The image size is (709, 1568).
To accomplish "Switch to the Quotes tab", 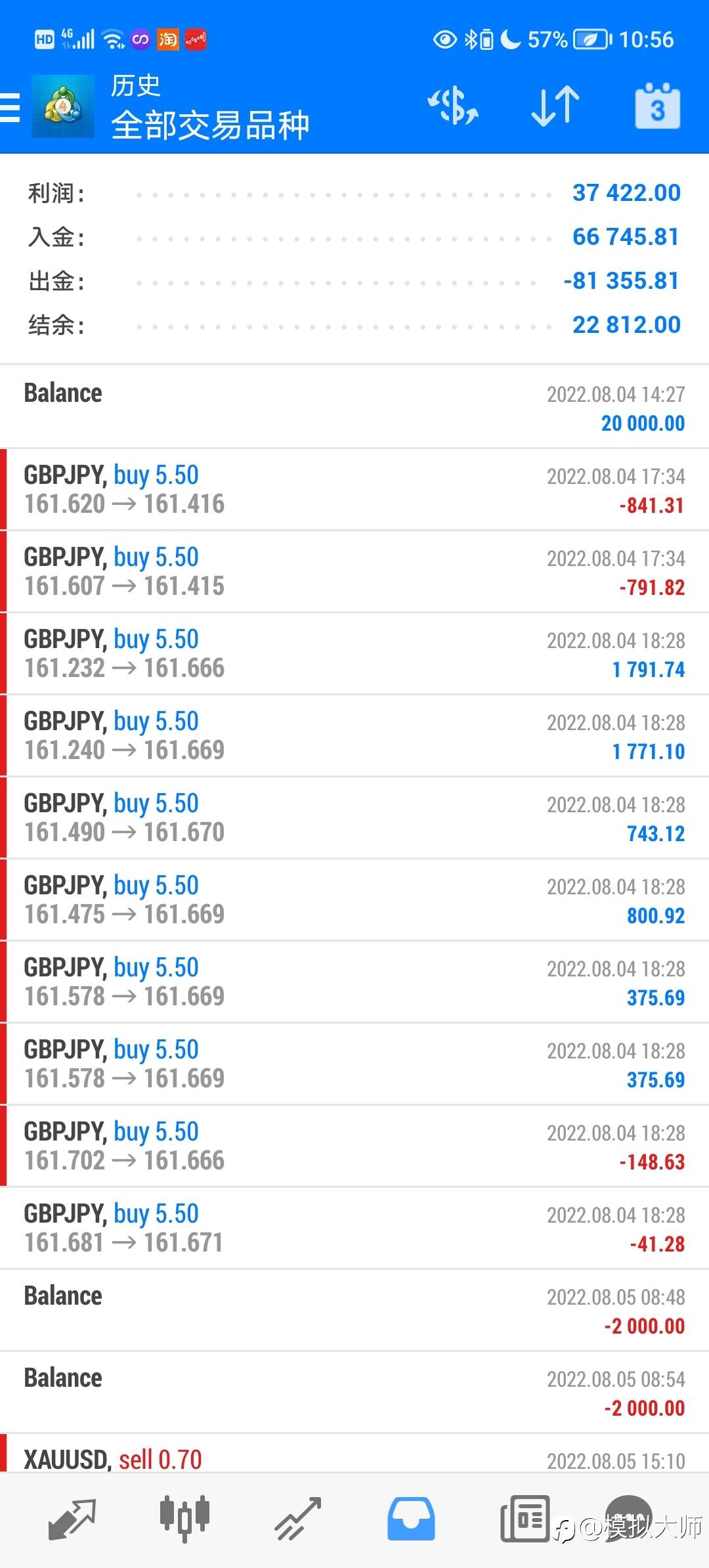I will pos(72,1519).
